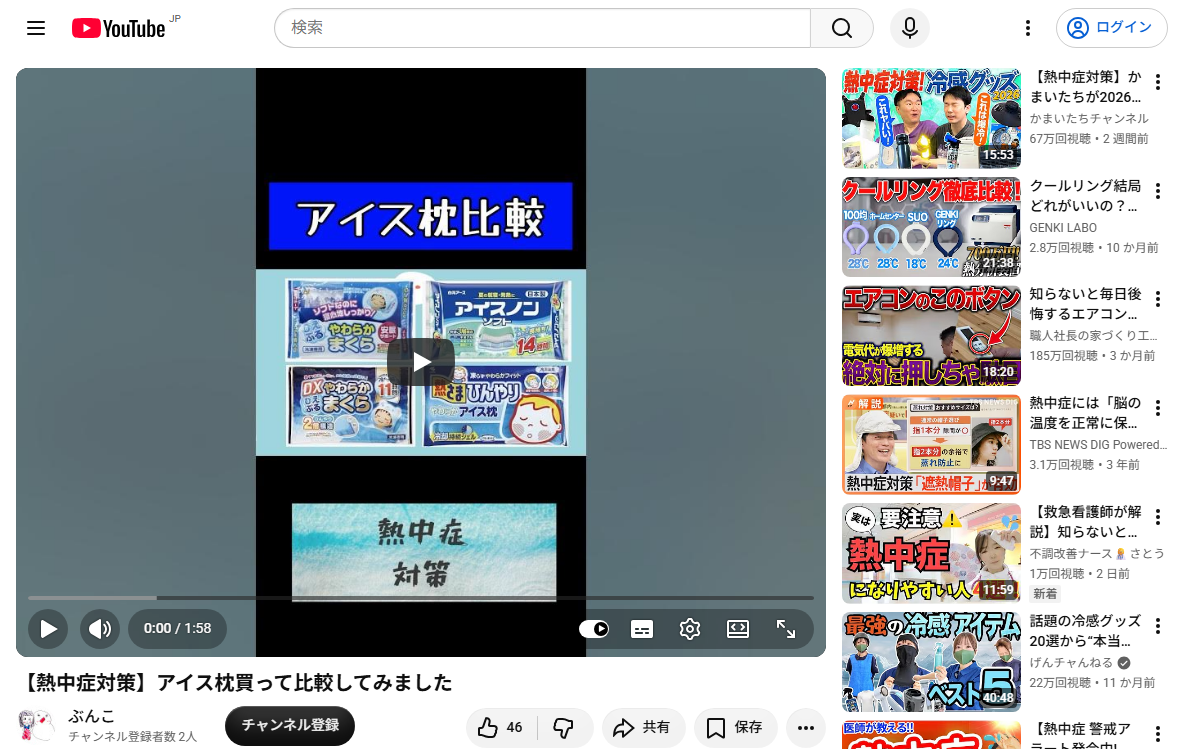Image resolution: width=1184 pixels, height=749 pixels.
Task: Click かまいたちチャンネル channel name
Action: click(1089, 119)
